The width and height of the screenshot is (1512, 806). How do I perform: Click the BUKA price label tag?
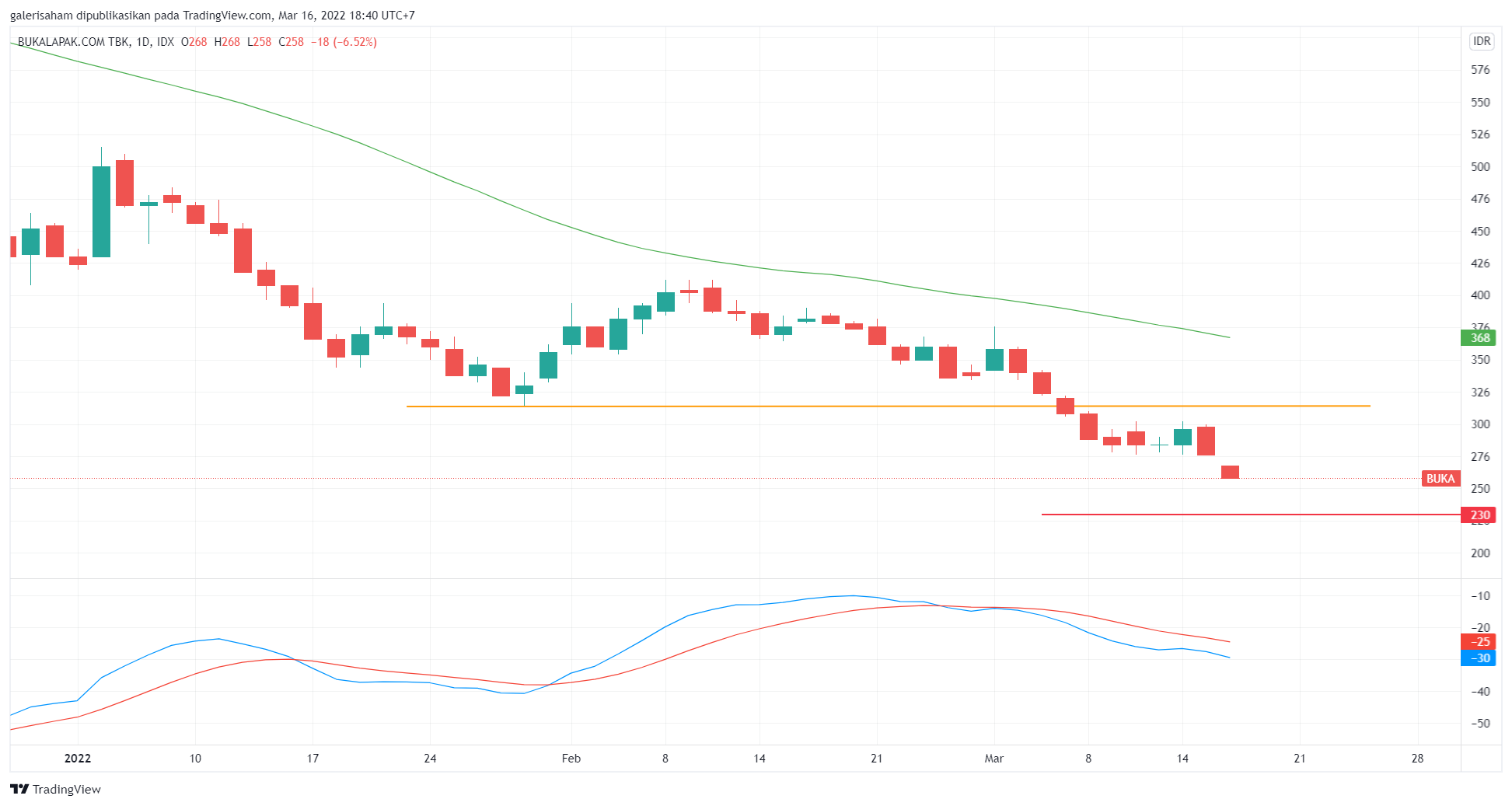pyautogui.click(x=1440, y=479)
